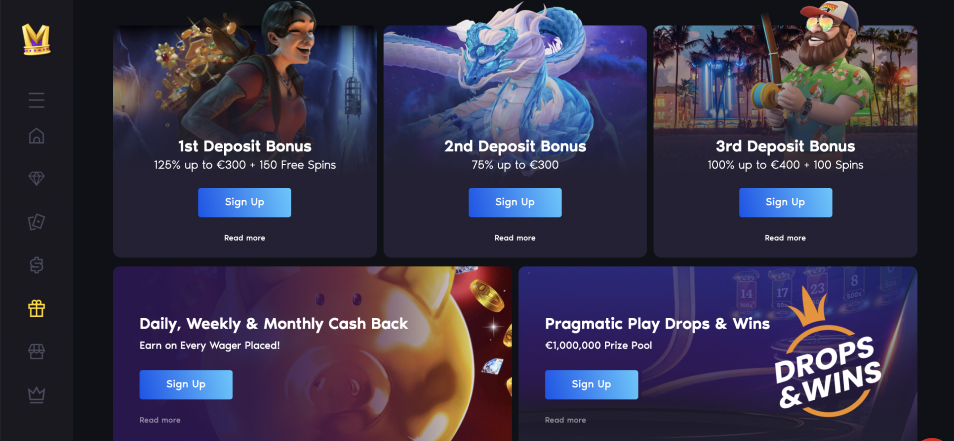Sign Up for 2nd Deposit Bonus
Image resolution: width=954 pixels, height=441 pixels.
515,203
